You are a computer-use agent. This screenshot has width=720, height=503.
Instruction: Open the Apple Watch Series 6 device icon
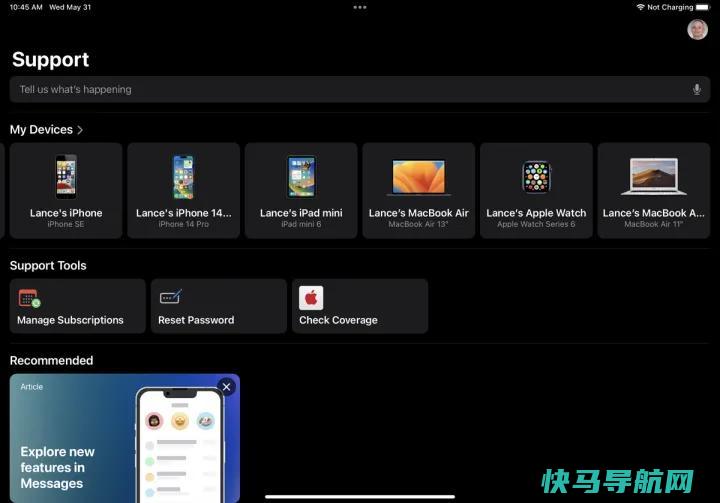pyautogui.click(x=536, y=177)
